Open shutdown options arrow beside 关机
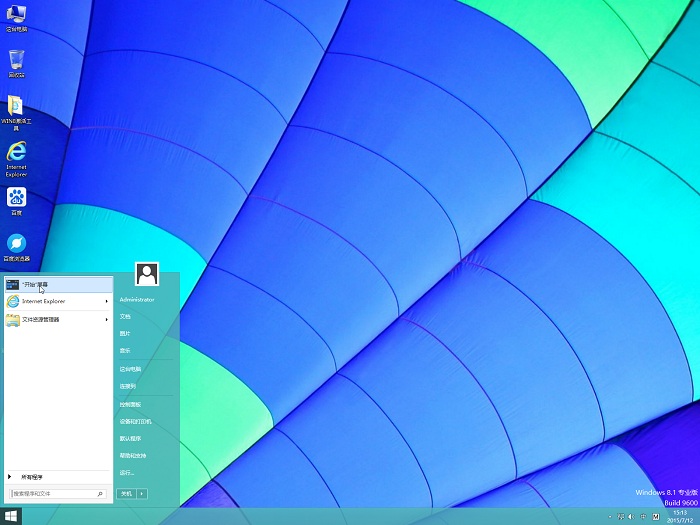Screen dimensions: 700x525 142,494
